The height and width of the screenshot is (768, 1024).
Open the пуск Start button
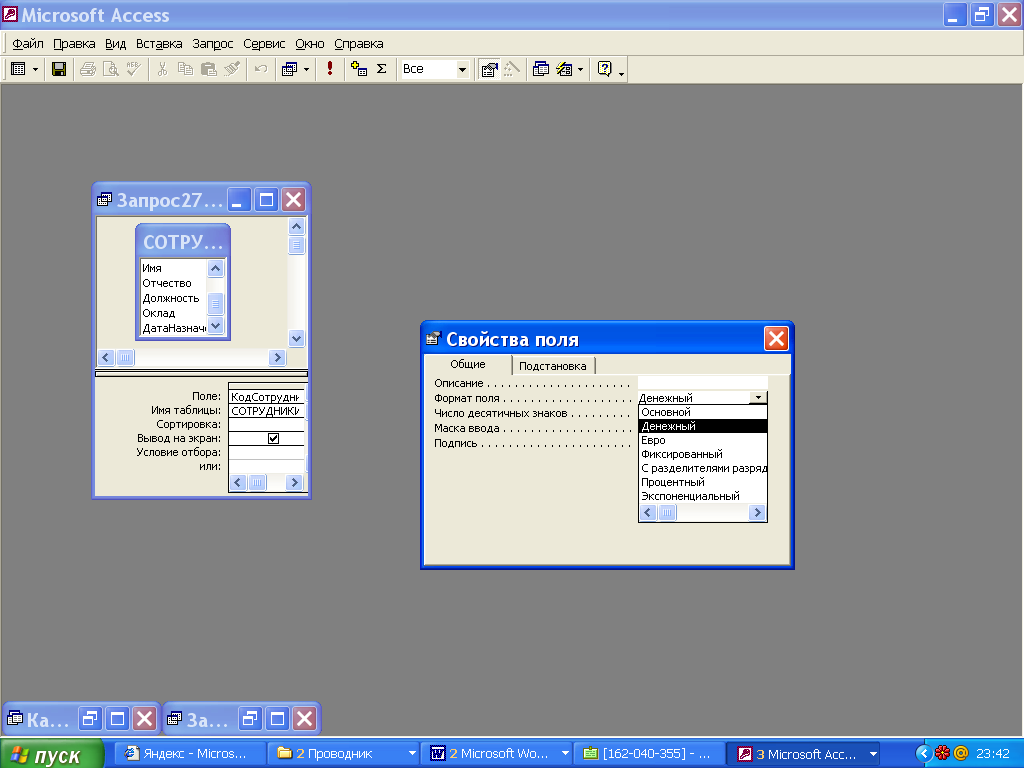pos(52,754)
